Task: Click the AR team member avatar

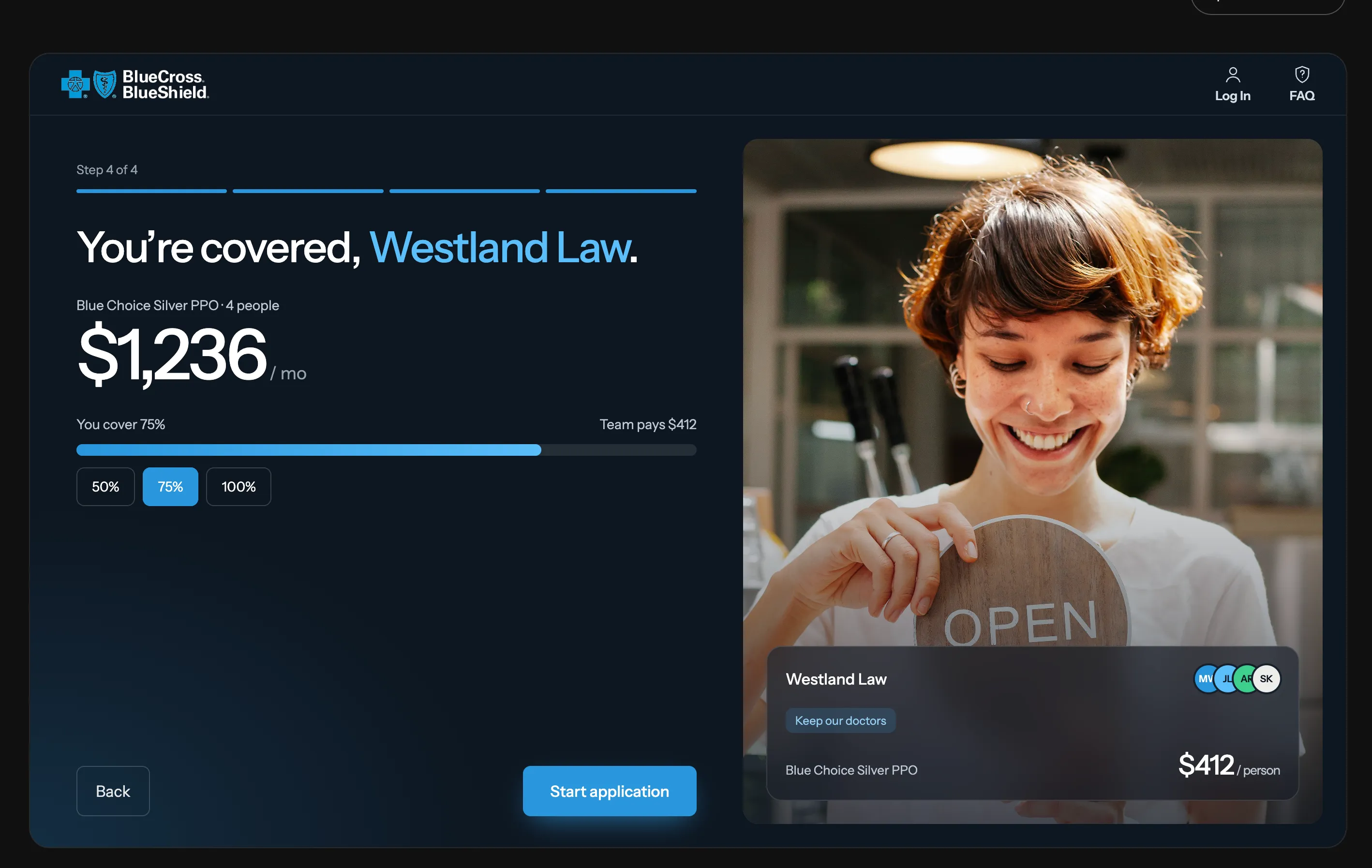Action: tap(1245, 679)
